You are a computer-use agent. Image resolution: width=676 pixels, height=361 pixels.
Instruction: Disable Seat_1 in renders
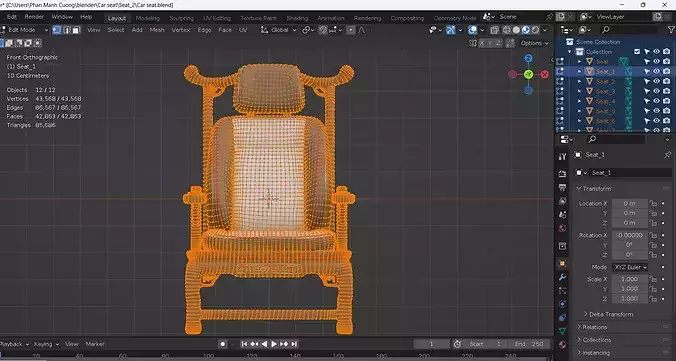tap(667, 71)
